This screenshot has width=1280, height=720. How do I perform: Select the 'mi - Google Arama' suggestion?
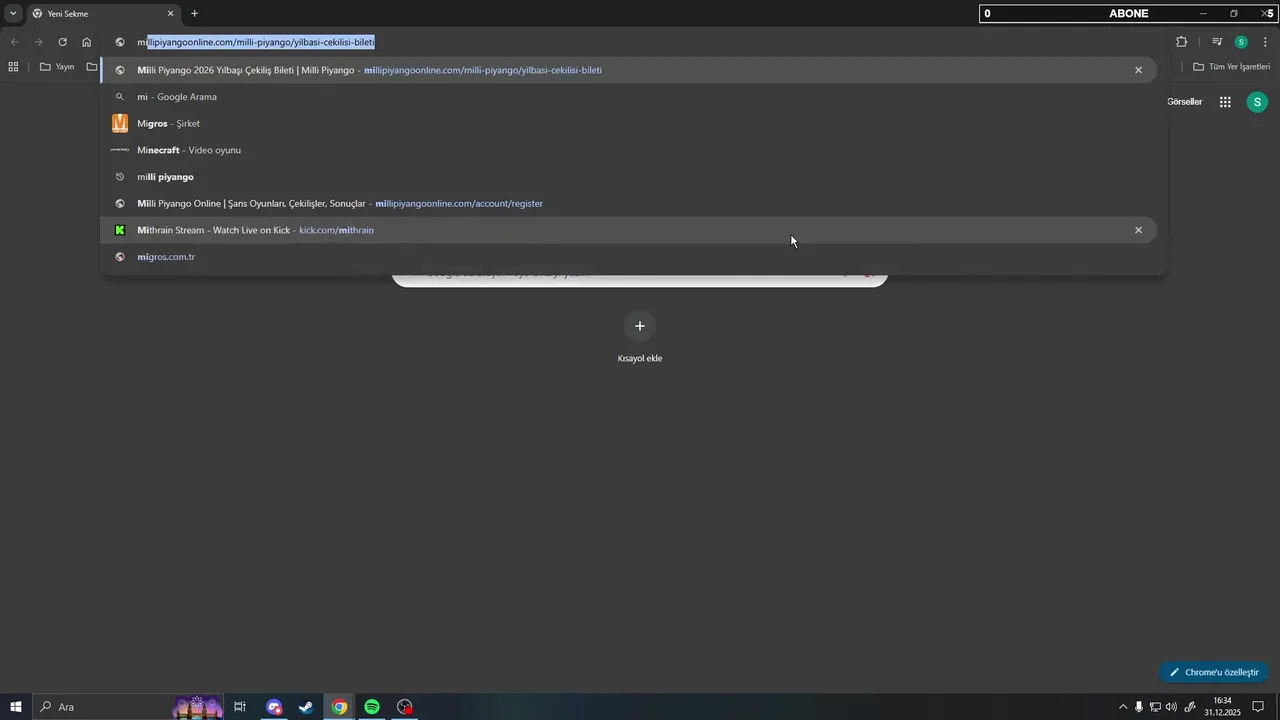pos(628,97)
